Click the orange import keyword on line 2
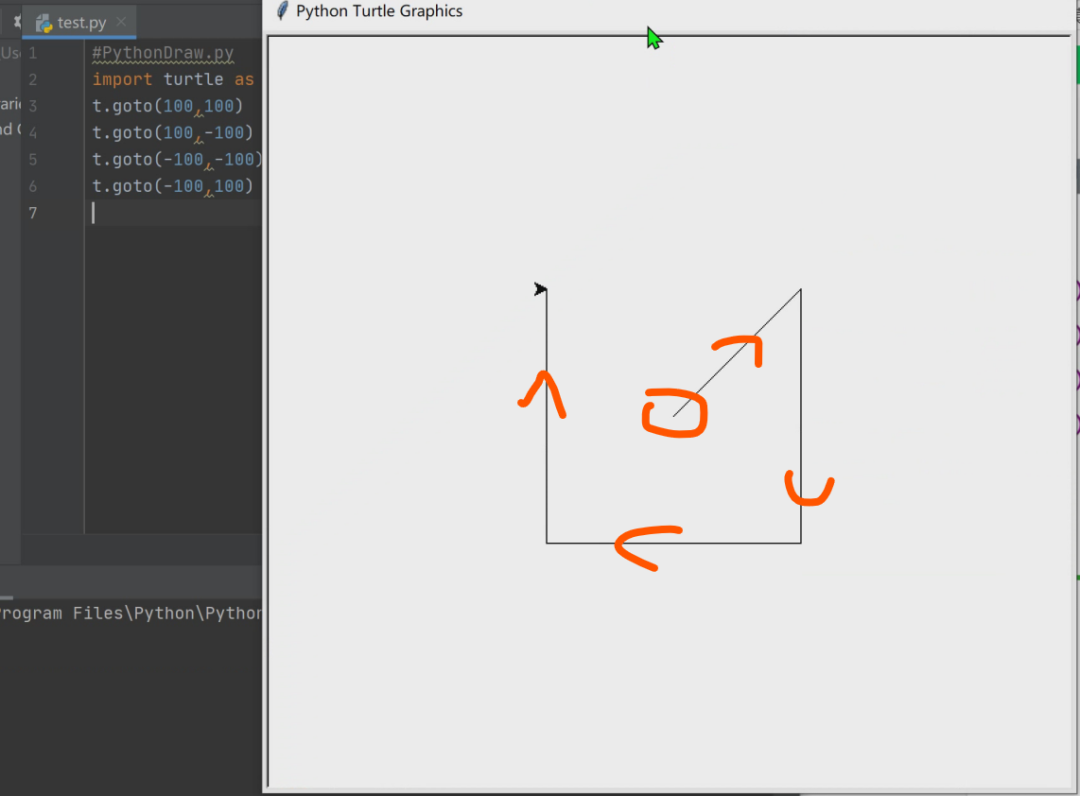Viewport: 1080px width, 796px height. 122,79
